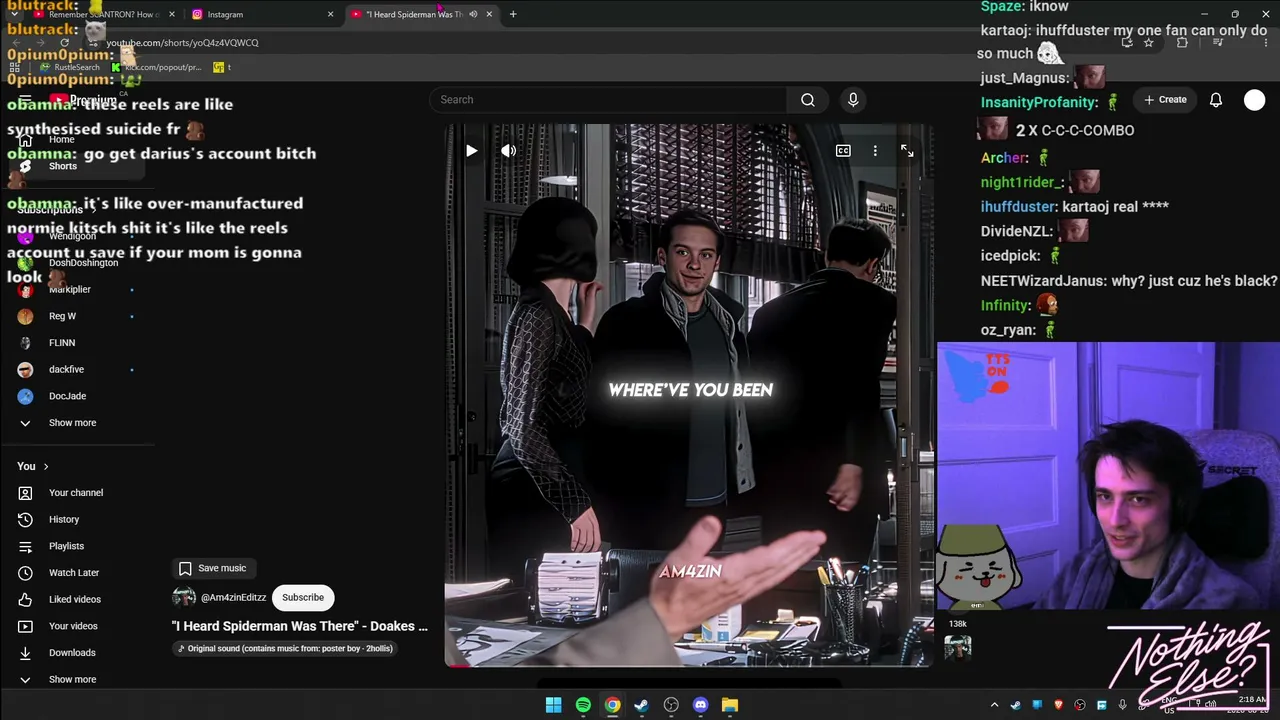1280x720 pixels.
Task: Open OBS Studio from the taskbar
Action: coord(671,705)
